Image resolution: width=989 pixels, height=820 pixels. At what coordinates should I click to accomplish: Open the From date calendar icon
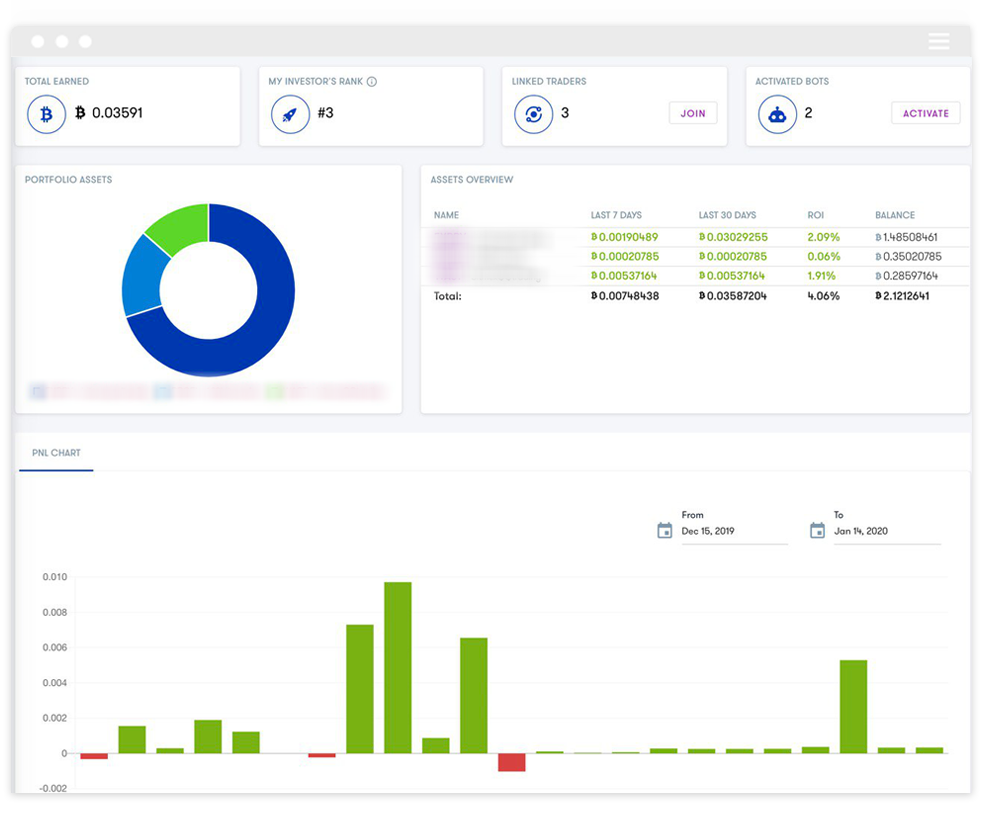pyautogui.click(x=664, y=530)
